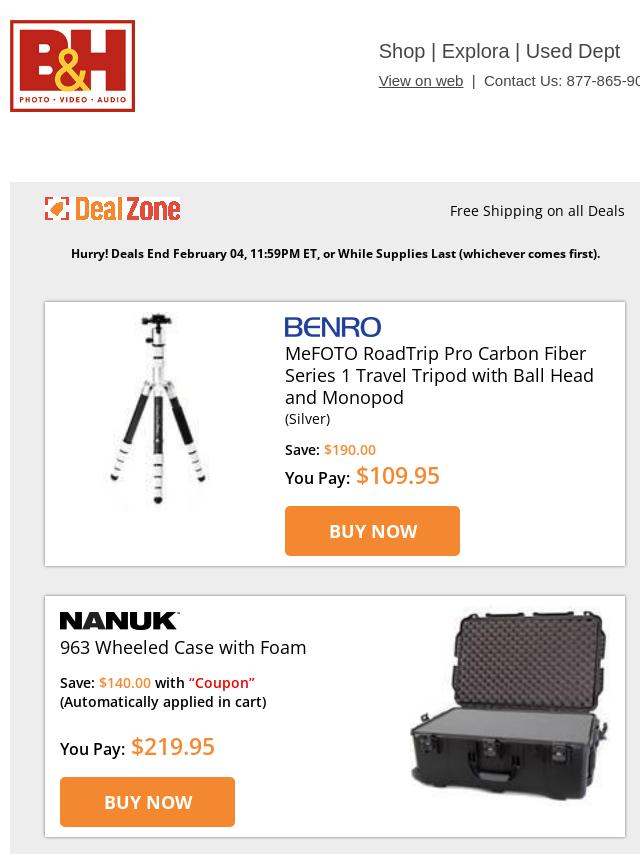Click the $219.95 case price
Screen dimensions: 640x854
pyautogui.click(x=173, y=747)
